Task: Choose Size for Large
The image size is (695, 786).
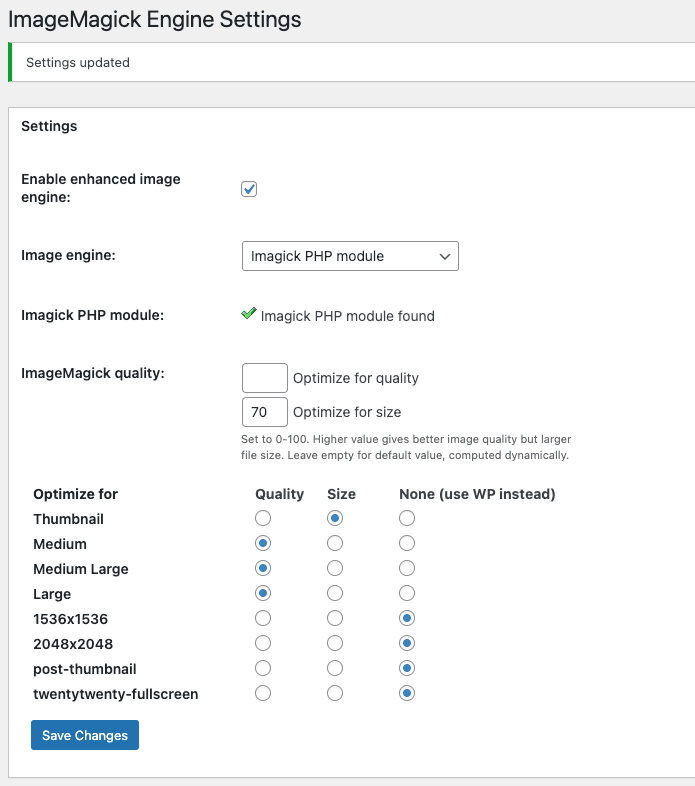Action: (x=335, y=593)
